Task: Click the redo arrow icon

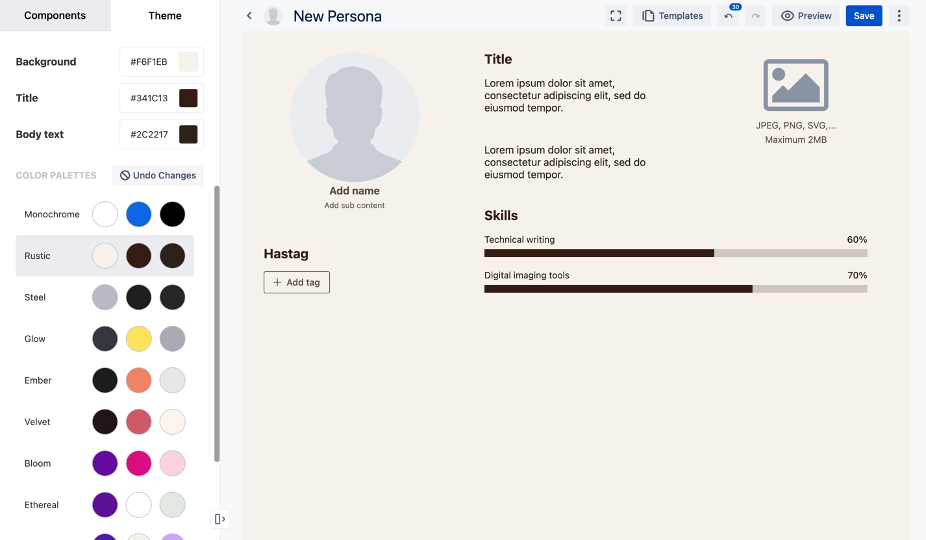Action: coord(755,17)
